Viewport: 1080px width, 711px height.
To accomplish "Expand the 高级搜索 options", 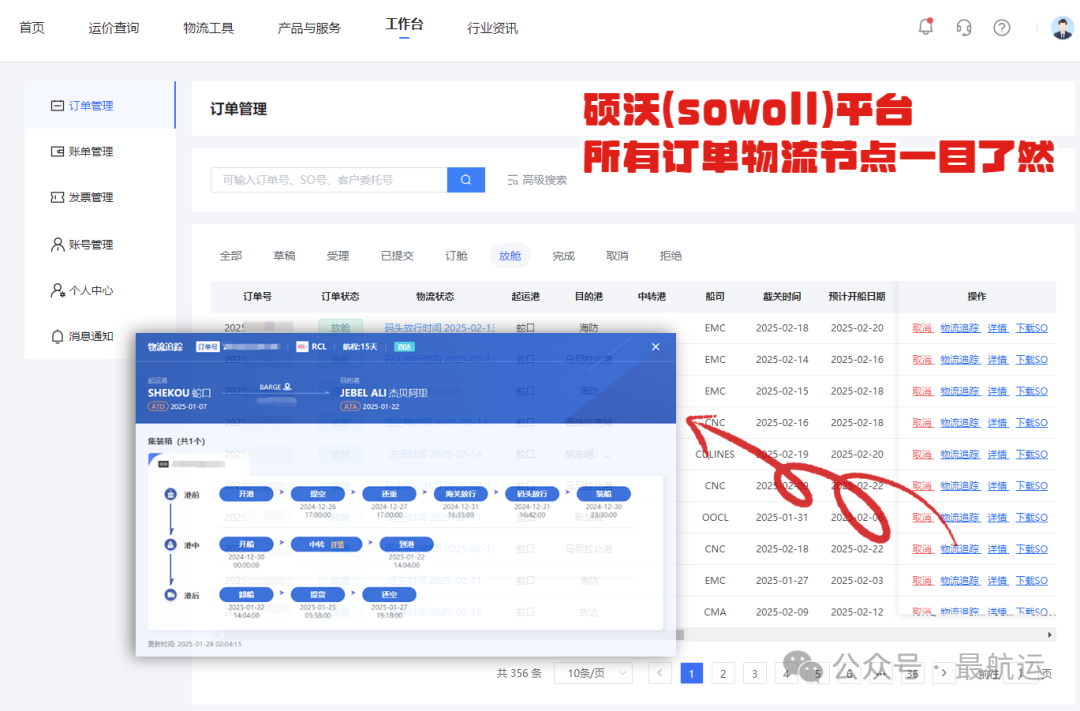I will [537, 180].
